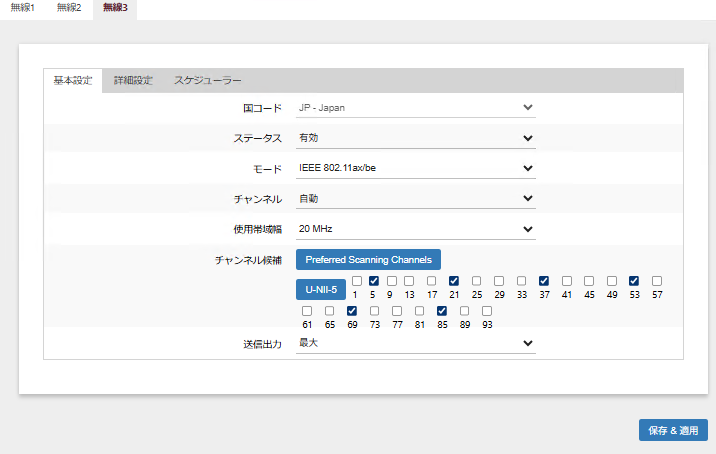Check the channel 93 checkbox
The width and height of the screenshot is (716, 454).
click(487, 311)
